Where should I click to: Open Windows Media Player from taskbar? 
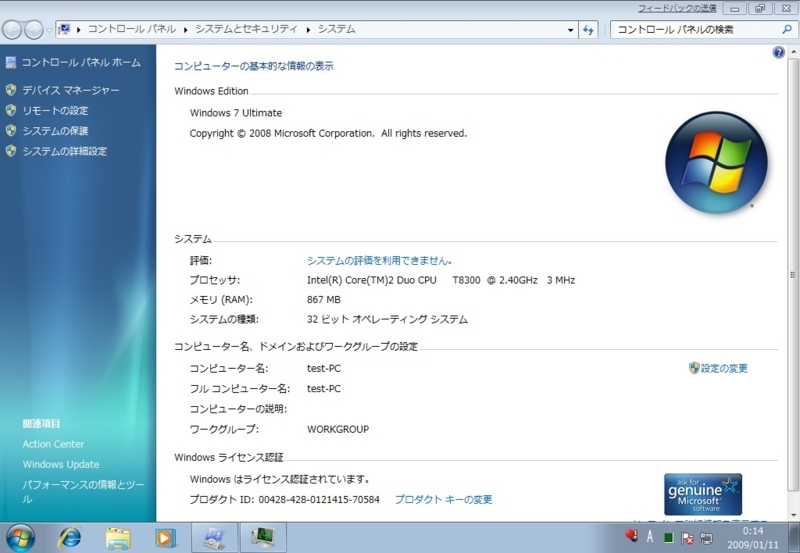(x=165, y=538)
